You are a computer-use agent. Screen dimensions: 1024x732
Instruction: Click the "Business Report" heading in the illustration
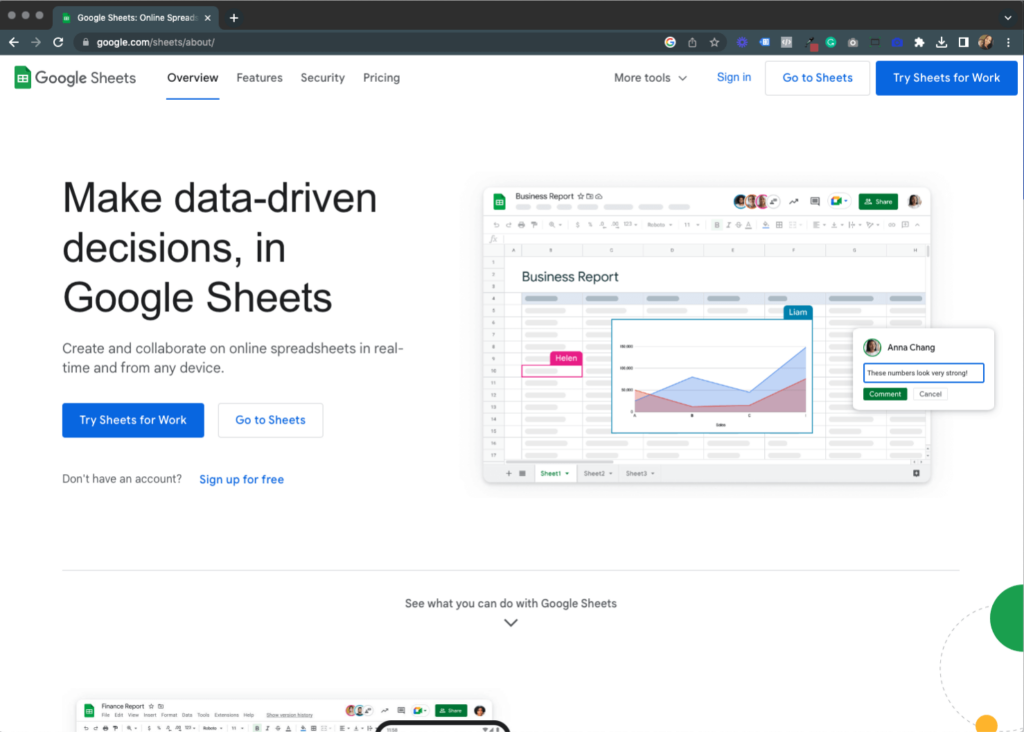coord(569,277)
